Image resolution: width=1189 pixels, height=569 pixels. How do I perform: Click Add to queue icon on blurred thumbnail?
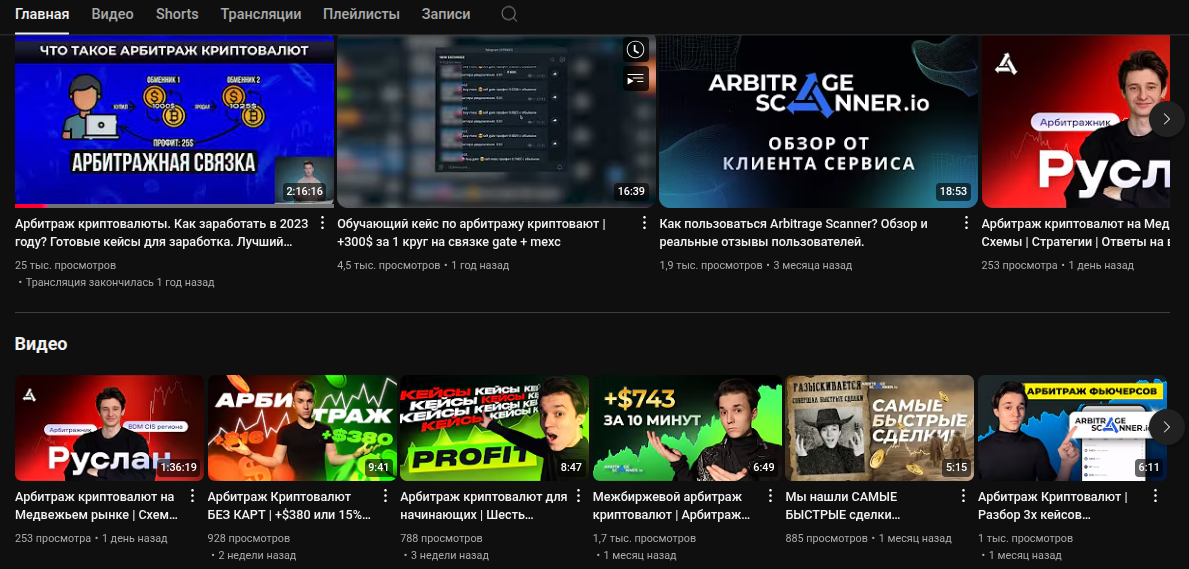tap(635, 78)
